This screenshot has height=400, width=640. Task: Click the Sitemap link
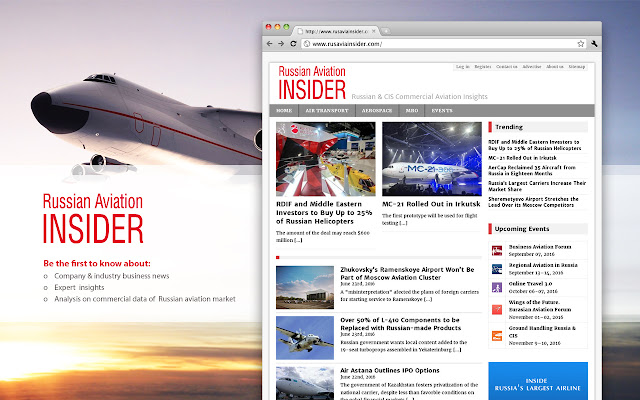point(577,67)
